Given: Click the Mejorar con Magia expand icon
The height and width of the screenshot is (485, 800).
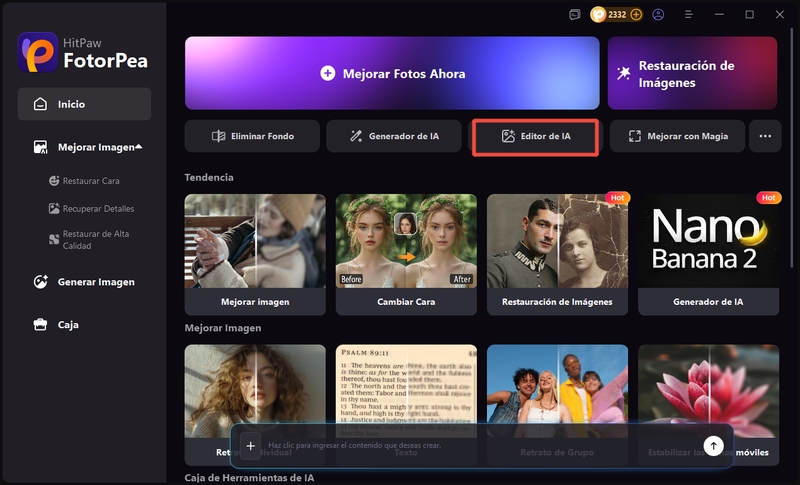Looking at the screenshot, I should click(635, 136).
